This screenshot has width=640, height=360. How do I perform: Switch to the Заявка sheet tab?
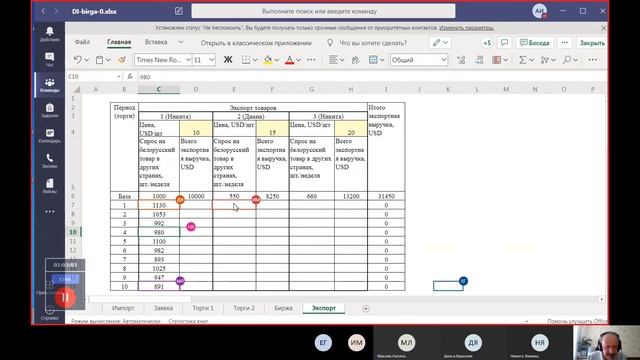tap(163, 308)
